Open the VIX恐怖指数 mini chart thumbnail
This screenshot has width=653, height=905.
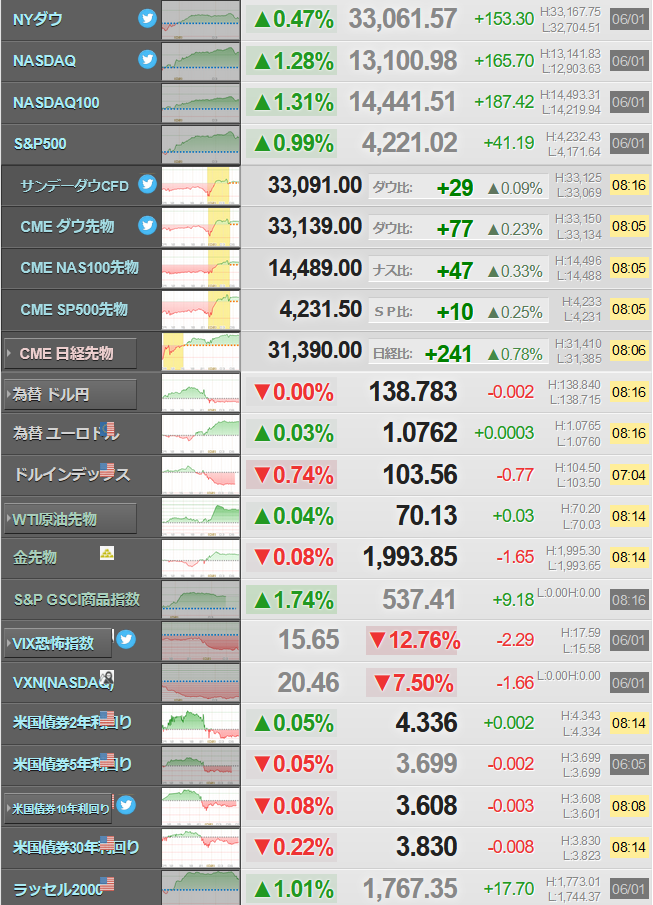tap(200, 641)
